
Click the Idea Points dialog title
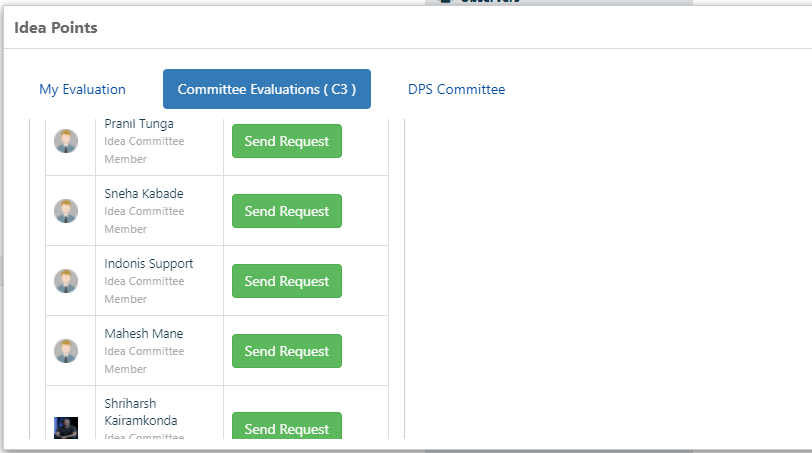[56, 27]
